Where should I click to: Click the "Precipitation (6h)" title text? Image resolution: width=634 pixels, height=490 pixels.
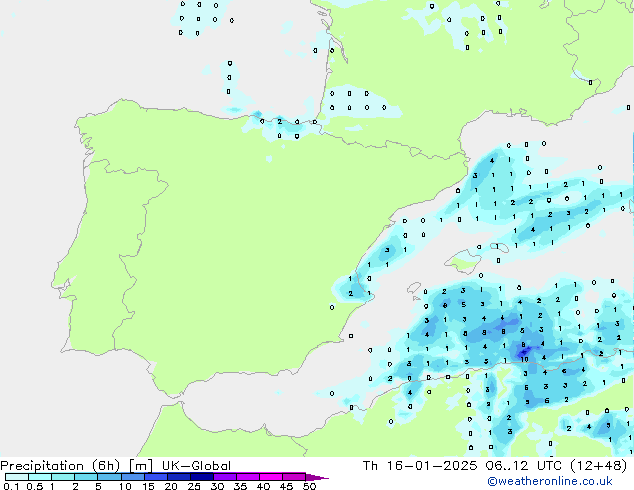tap(60, 466)
